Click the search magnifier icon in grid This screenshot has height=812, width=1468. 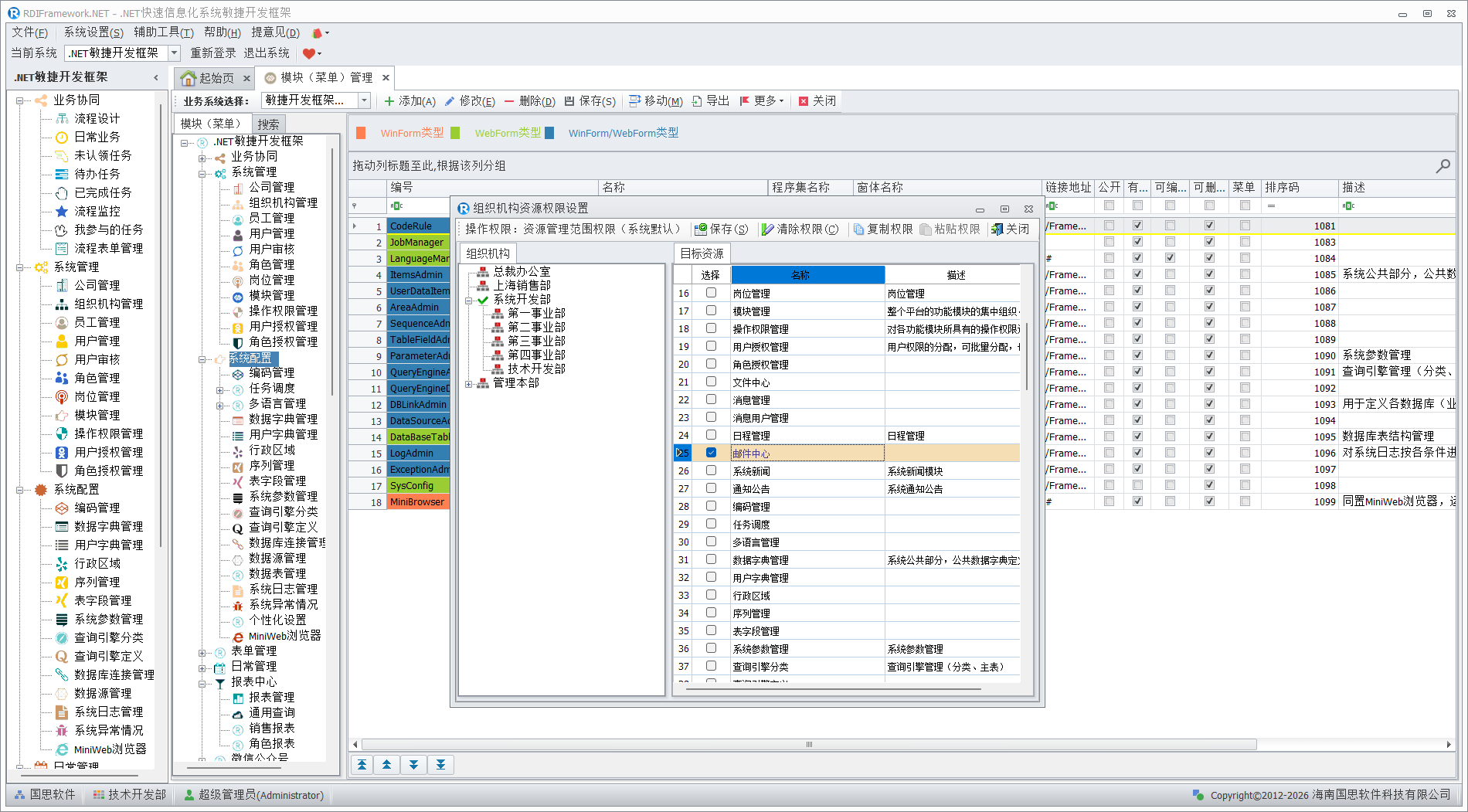tap(1442, 165)
